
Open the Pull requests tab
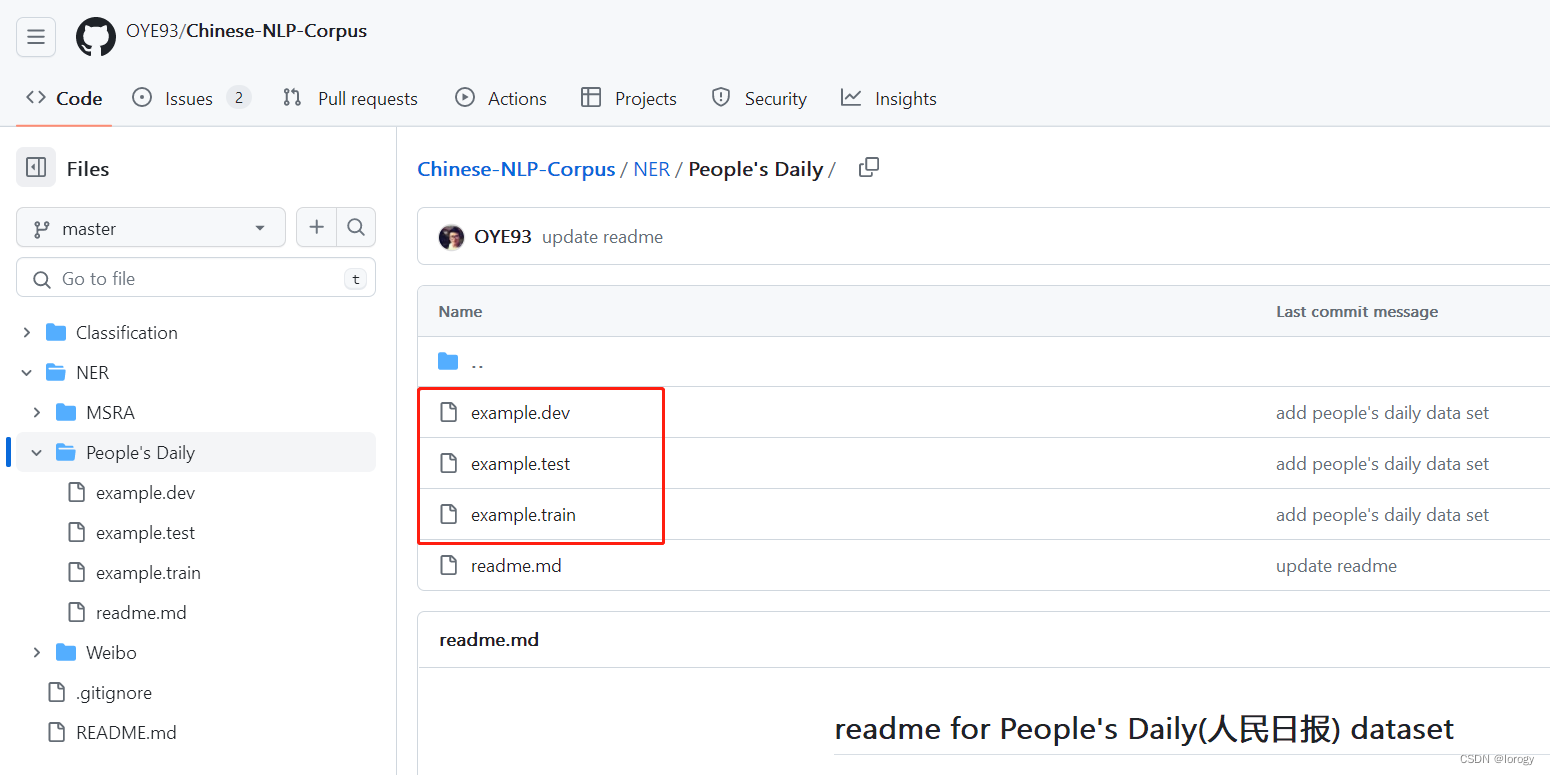[350, 98]
